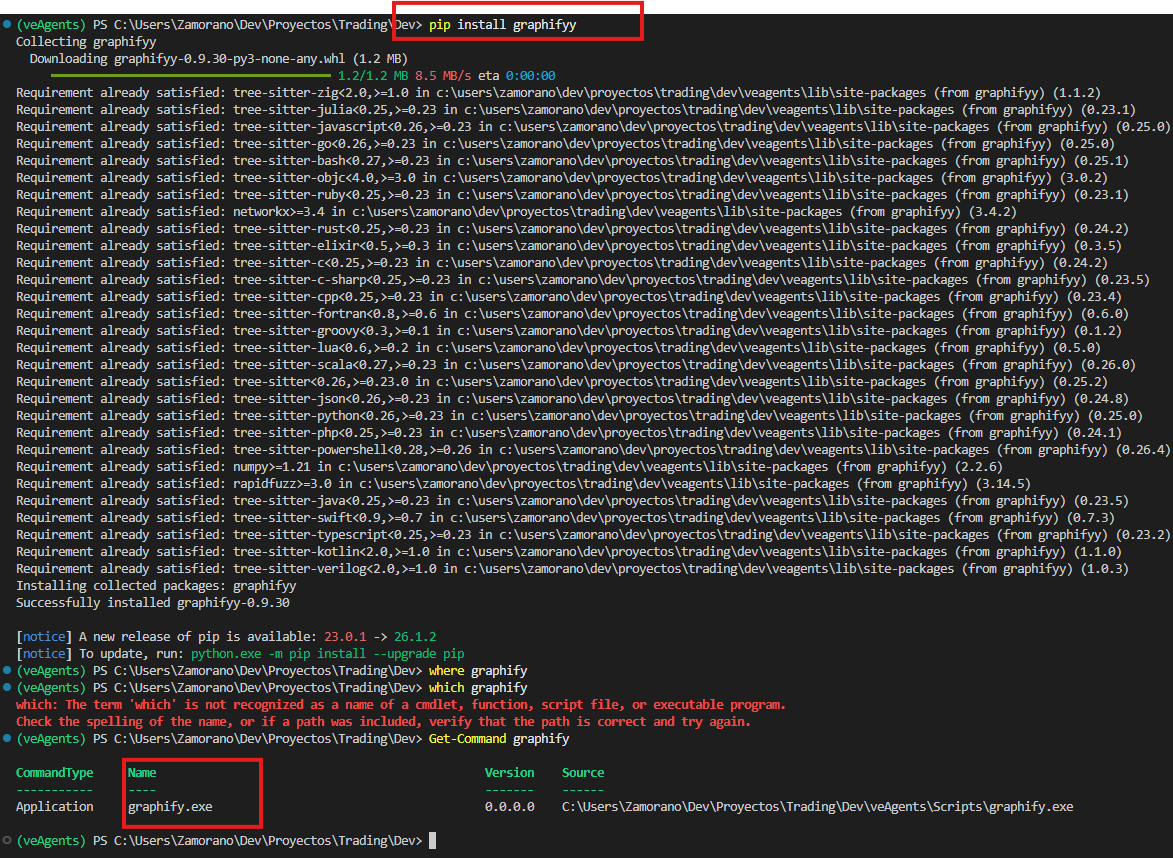Click the 'python.exe -m pip install --upgrade pip' text
1173x858 pixels.
coord(328,654)
